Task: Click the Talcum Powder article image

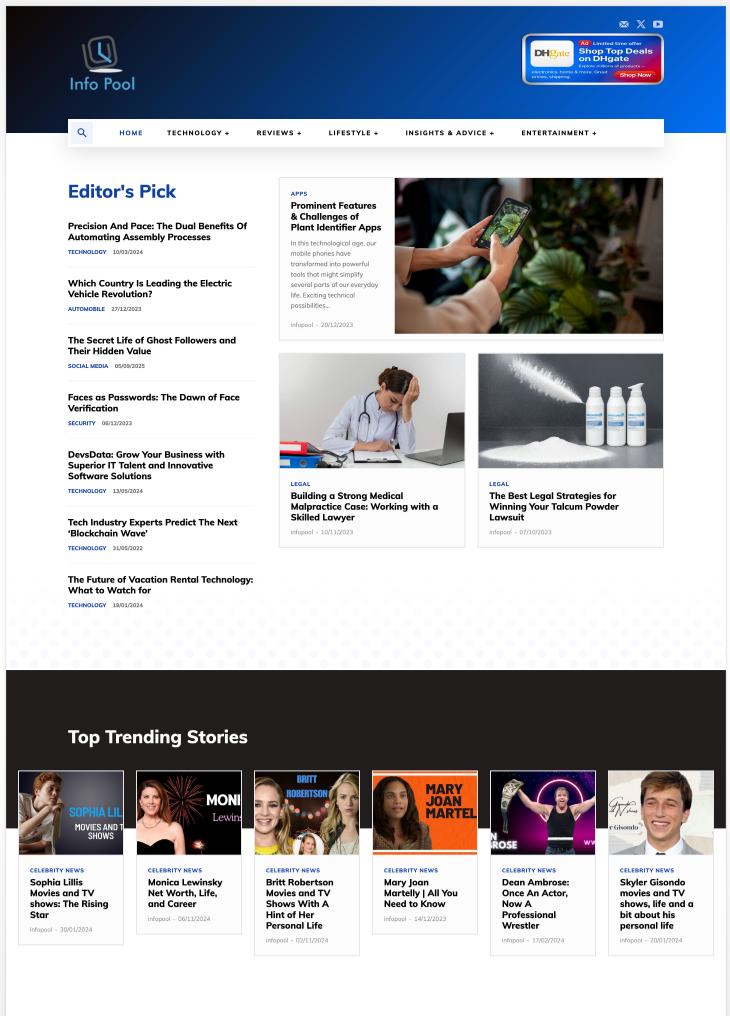Action: coord(571,410)
